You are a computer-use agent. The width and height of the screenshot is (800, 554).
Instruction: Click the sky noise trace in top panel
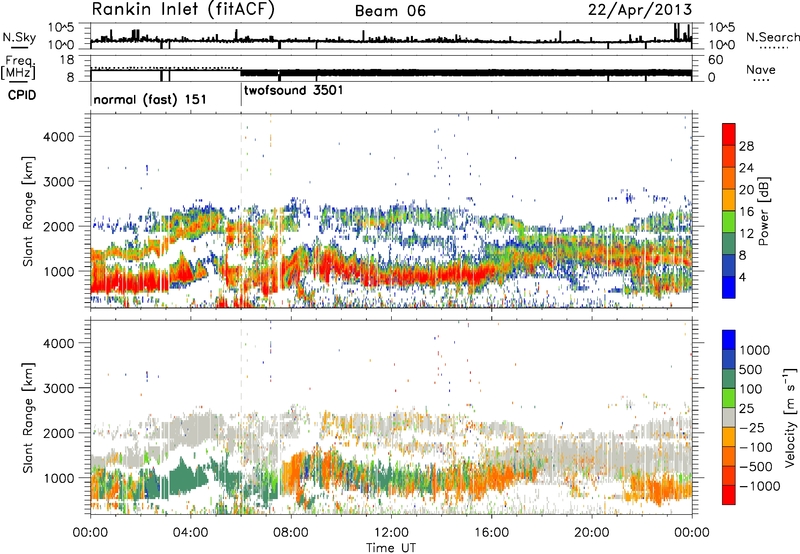391,39
